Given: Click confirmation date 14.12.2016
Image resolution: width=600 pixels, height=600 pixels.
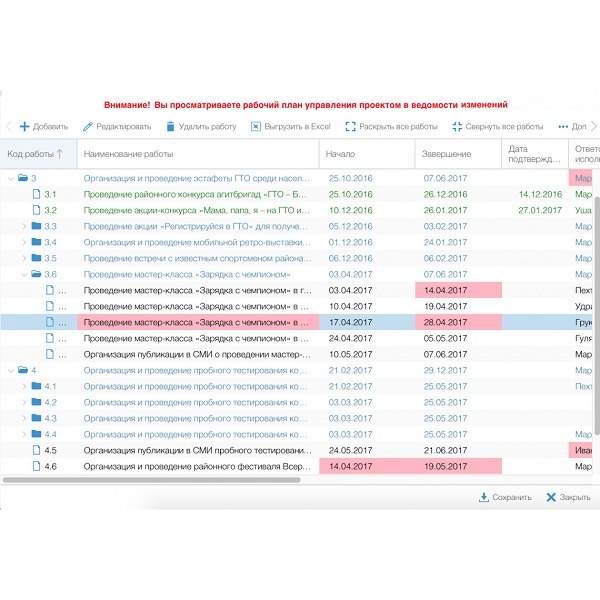Looking at the screenshot, I should (x=540, y=194).
